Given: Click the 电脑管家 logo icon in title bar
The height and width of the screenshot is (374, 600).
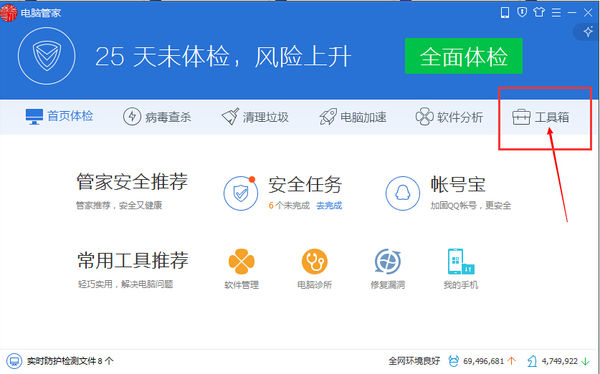Looking at the screenshot, I should (8, 13).
